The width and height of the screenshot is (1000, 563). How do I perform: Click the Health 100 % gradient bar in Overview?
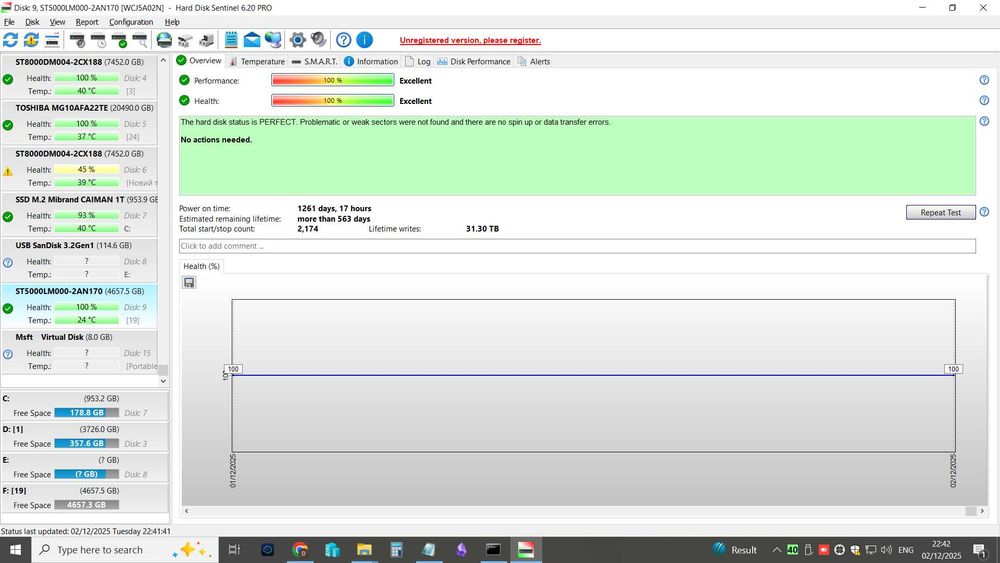[332, 101]
